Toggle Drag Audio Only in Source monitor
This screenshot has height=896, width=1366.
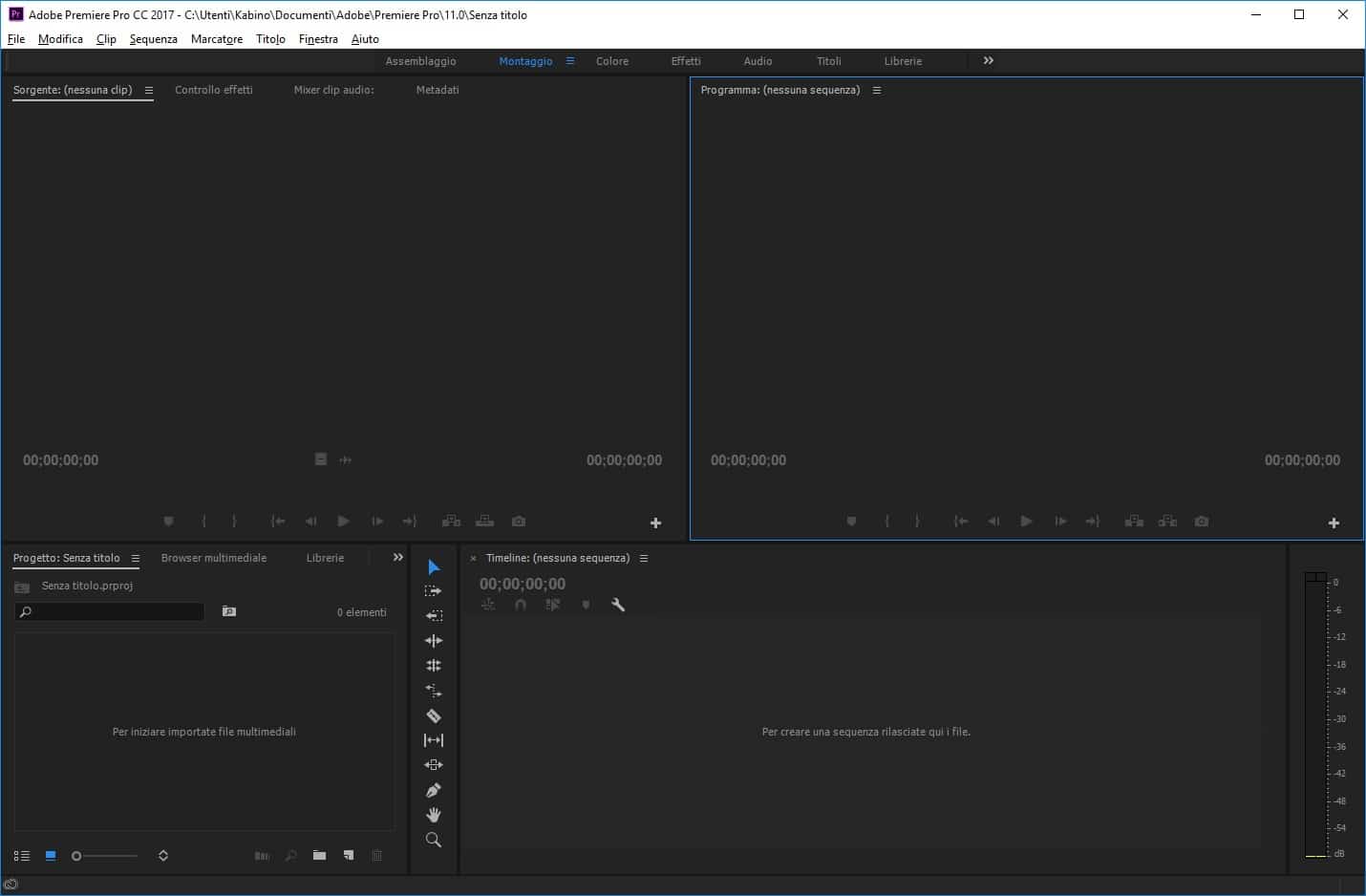pos(346,459)
